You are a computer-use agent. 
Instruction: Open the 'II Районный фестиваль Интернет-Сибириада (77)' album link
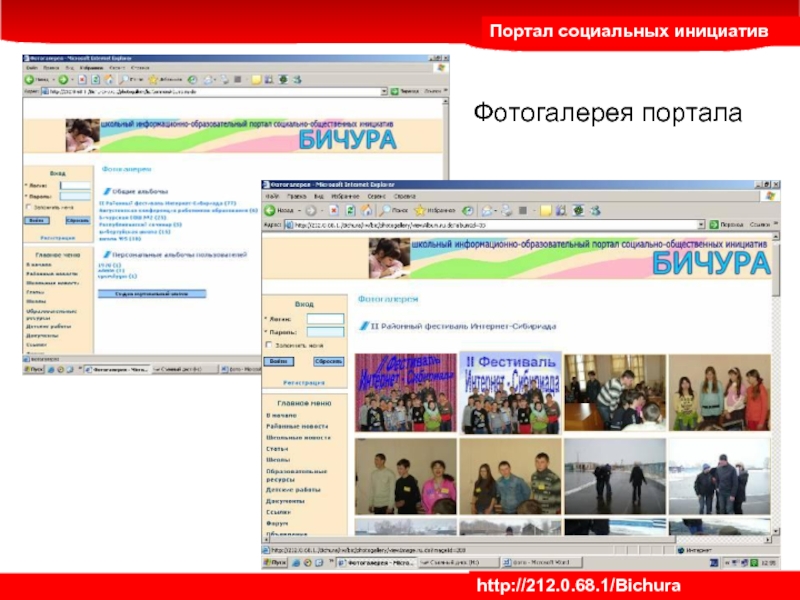pos(167,203)
